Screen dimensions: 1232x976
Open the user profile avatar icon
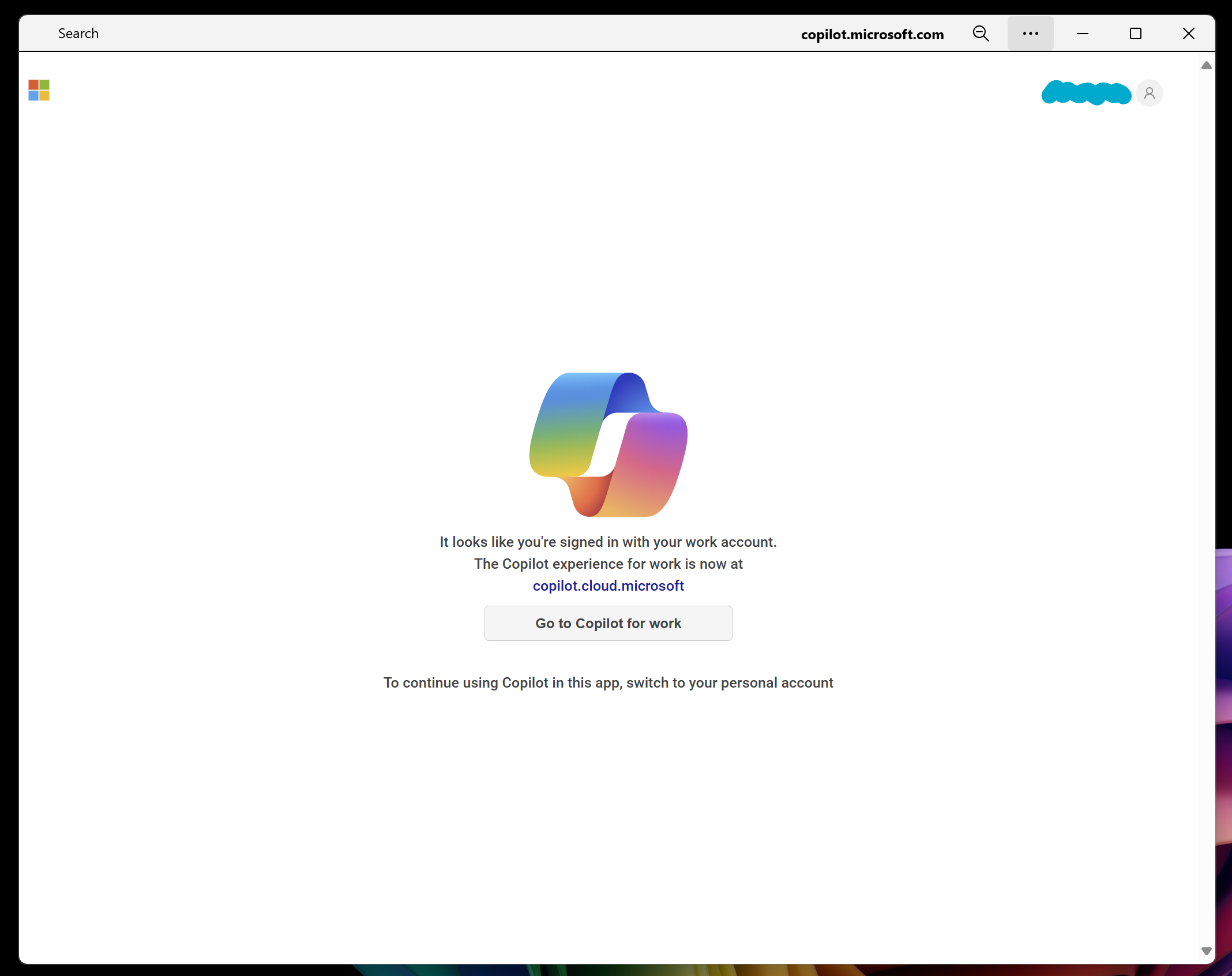(x=1149, y=93)
